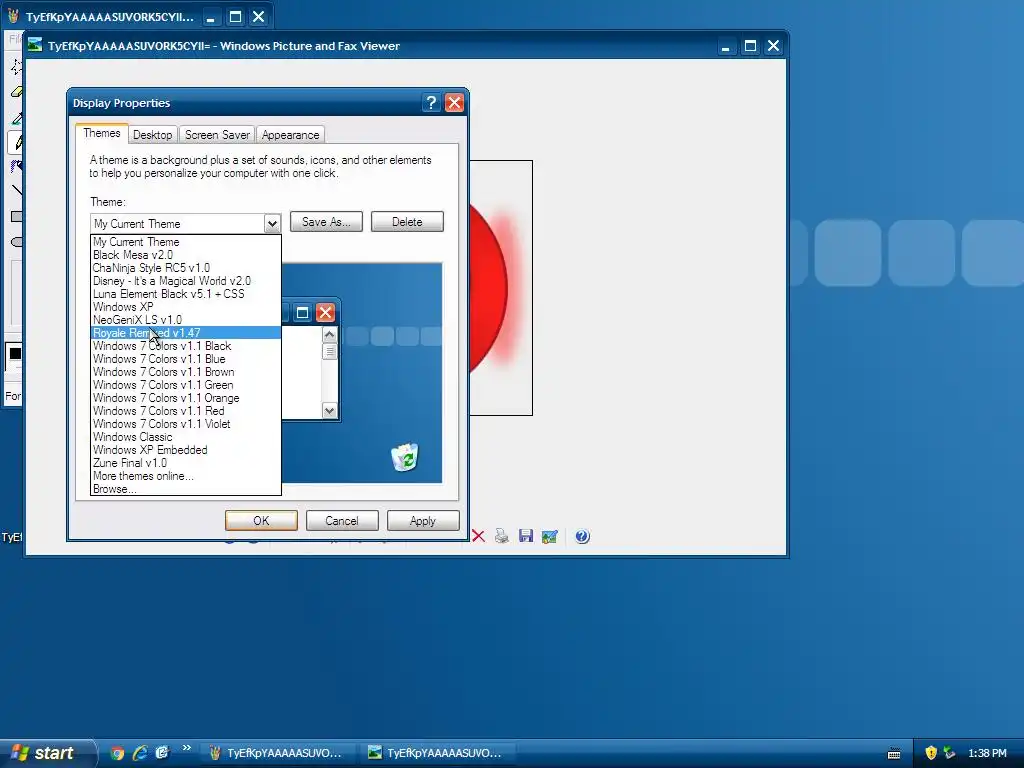Launch Google Chrome from Quick Launch
Image resolution: width=1024 pixels, height=768 pixels.
118,753
